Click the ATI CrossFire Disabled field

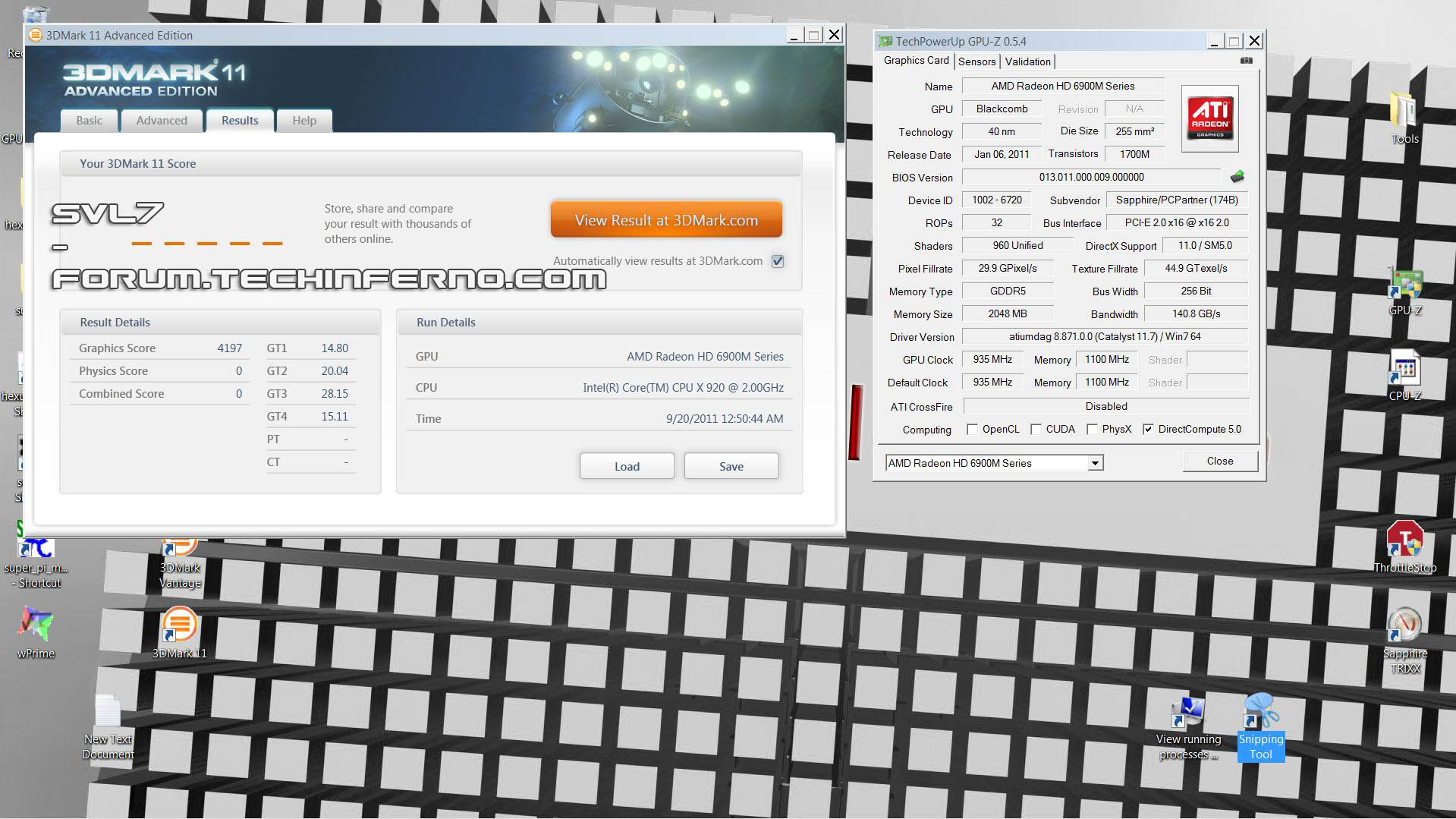click(x=1105, y=406)
